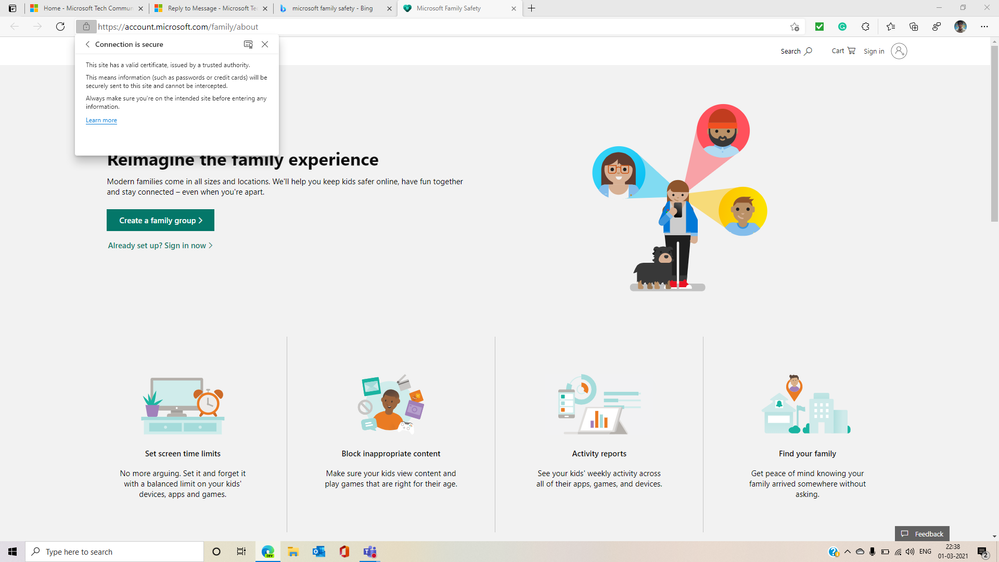Screen dimensions: 999x562
Task: Open the volume speaker tray icon
Action: tap(910, 552)
